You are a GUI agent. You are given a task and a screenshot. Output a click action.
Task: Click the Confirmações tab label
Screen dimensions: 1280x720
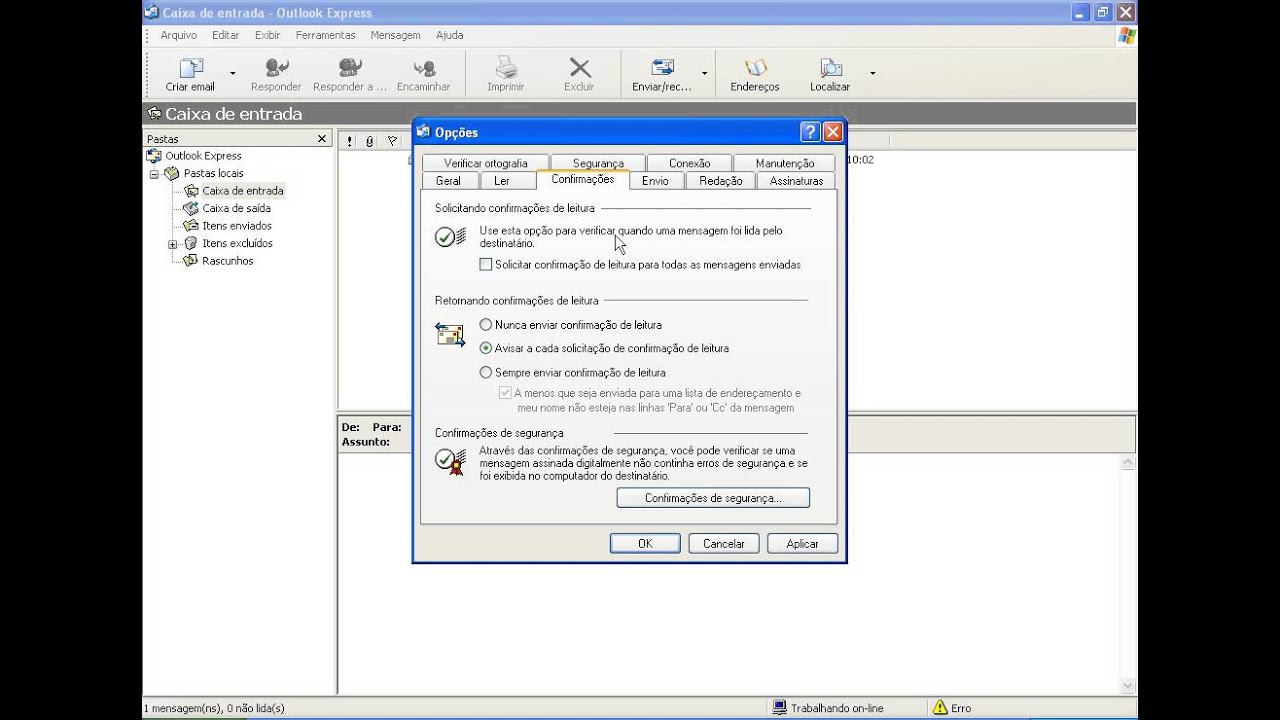click(583, 179)
